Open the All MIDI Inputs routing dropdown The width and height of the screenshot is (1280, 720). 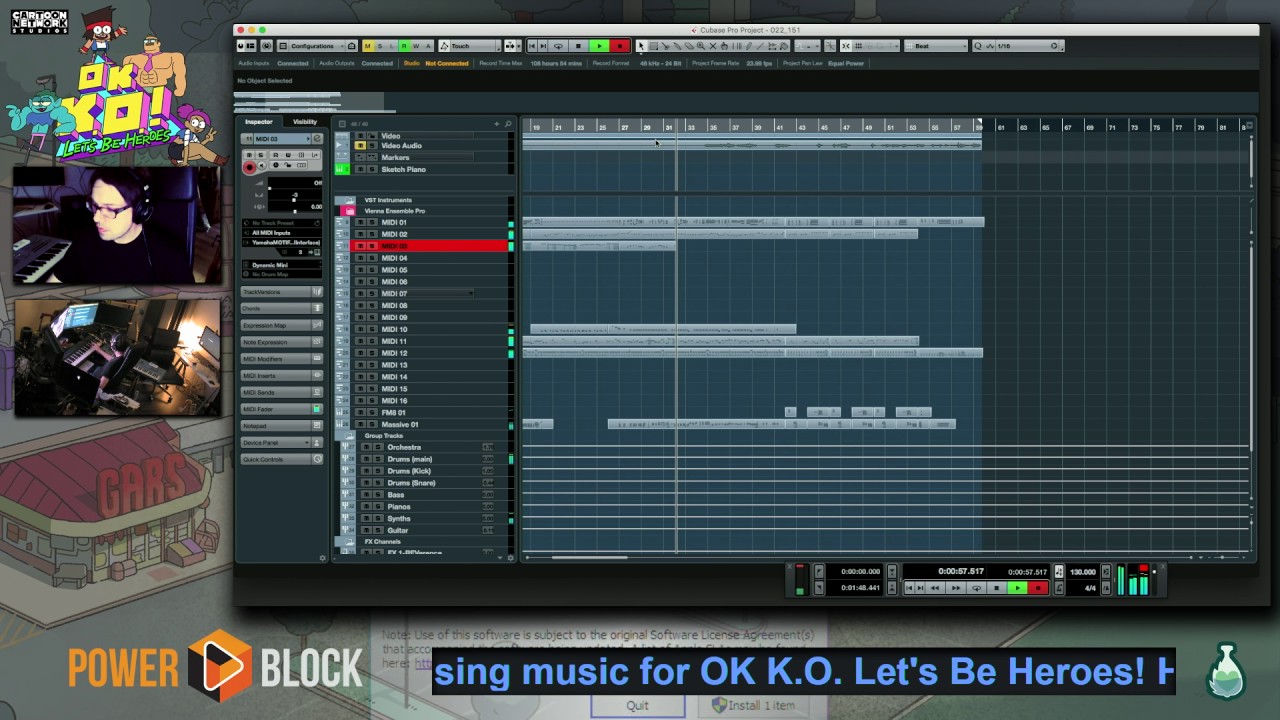[284, 233]
